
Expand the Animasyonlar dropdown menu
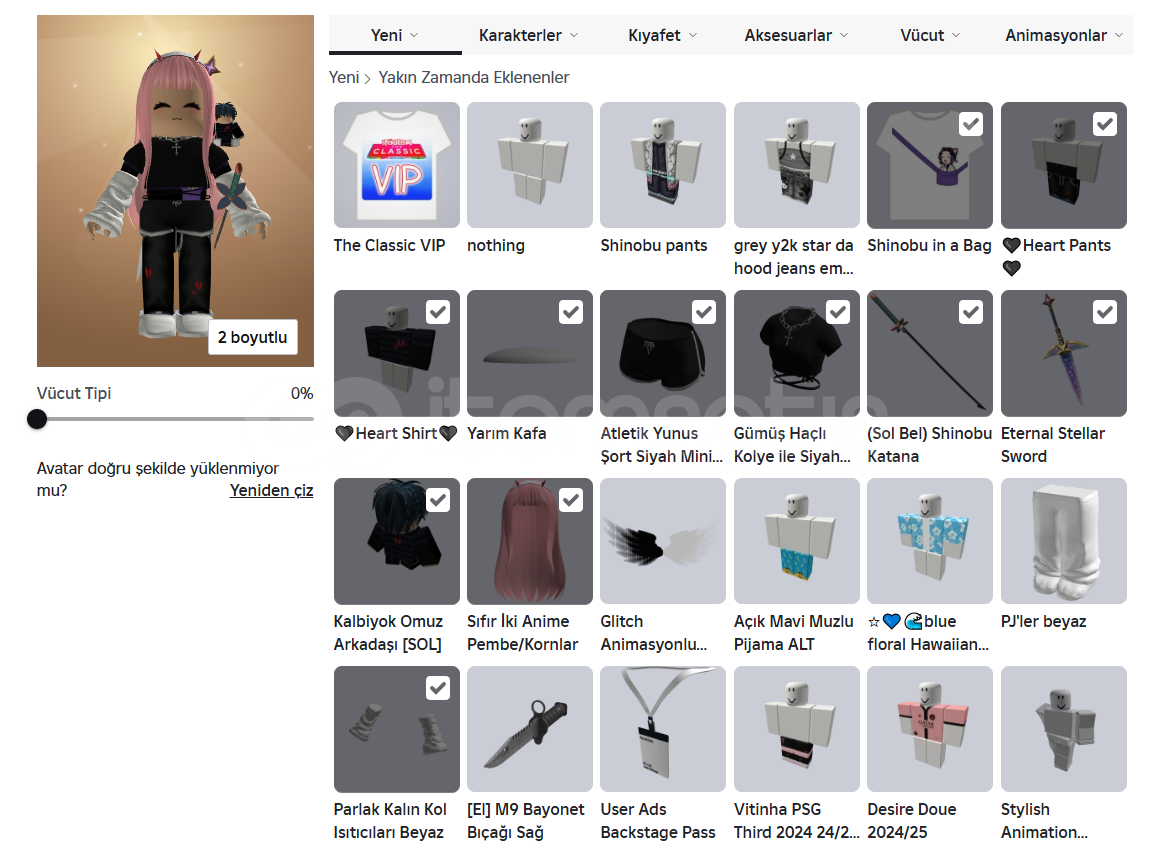(x=1064, y=36)
